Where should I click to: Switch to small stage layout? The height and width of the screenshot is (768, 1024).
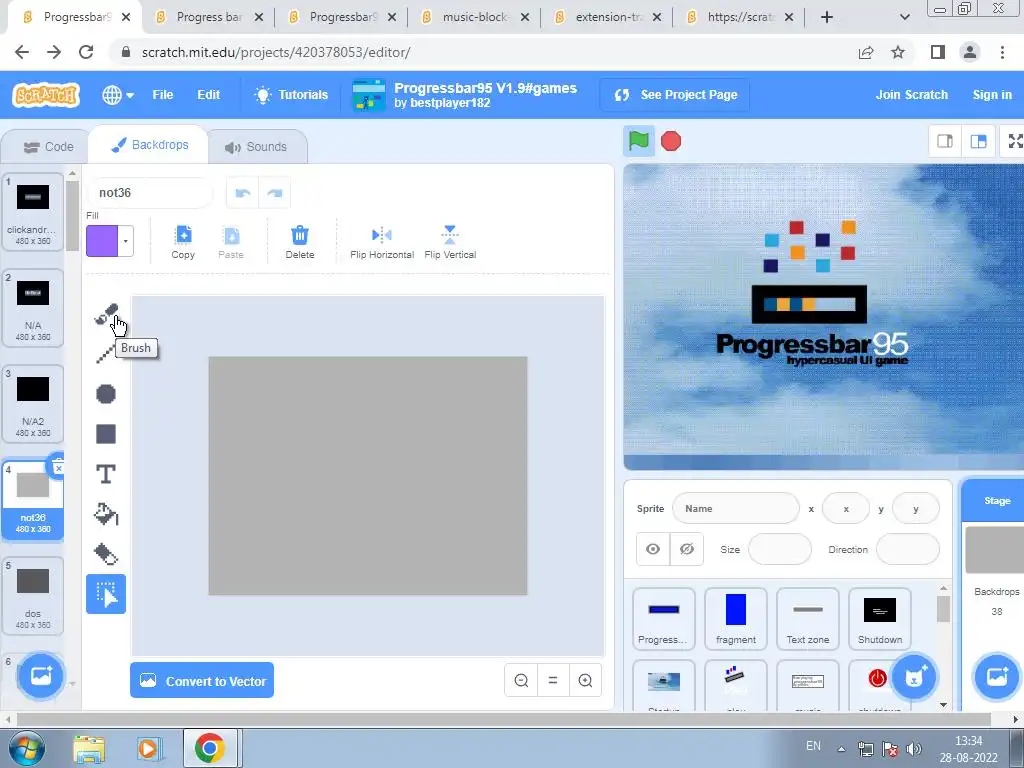click(x=945, y=141)
